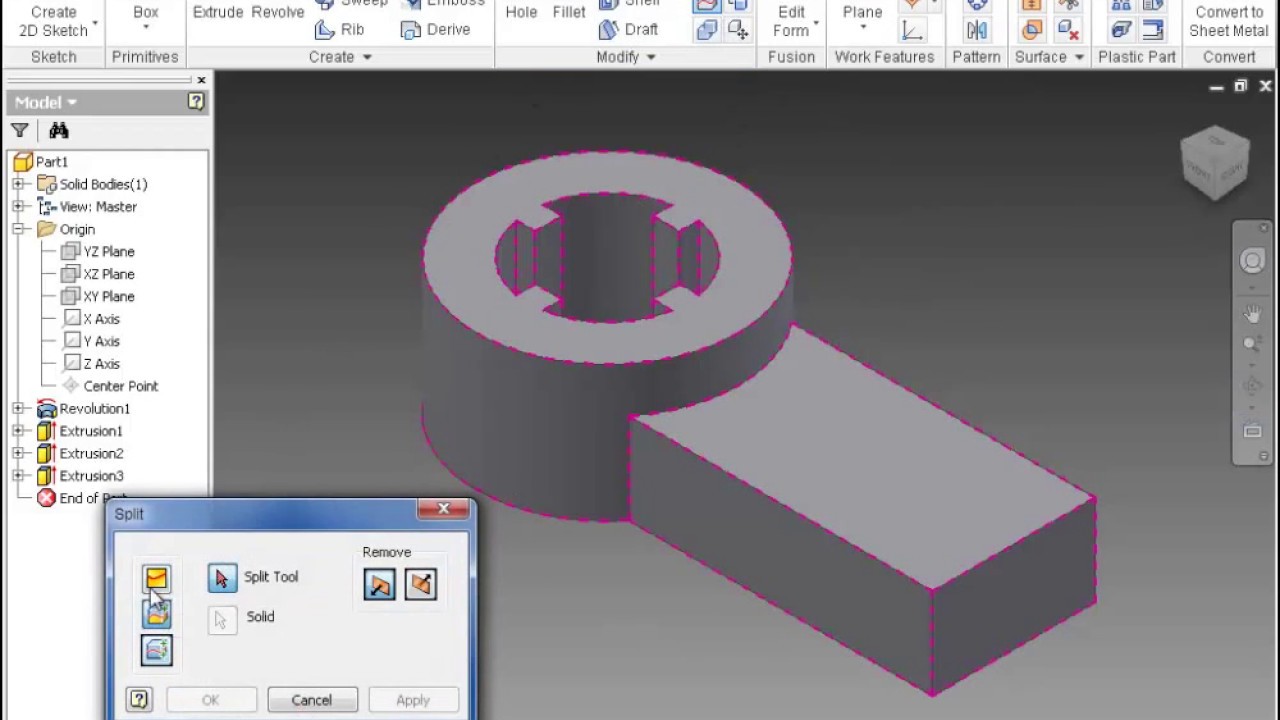Expand Extrusion3 feature node
This screenshot has width=1280, height=720.
click(x=18, y=476)
